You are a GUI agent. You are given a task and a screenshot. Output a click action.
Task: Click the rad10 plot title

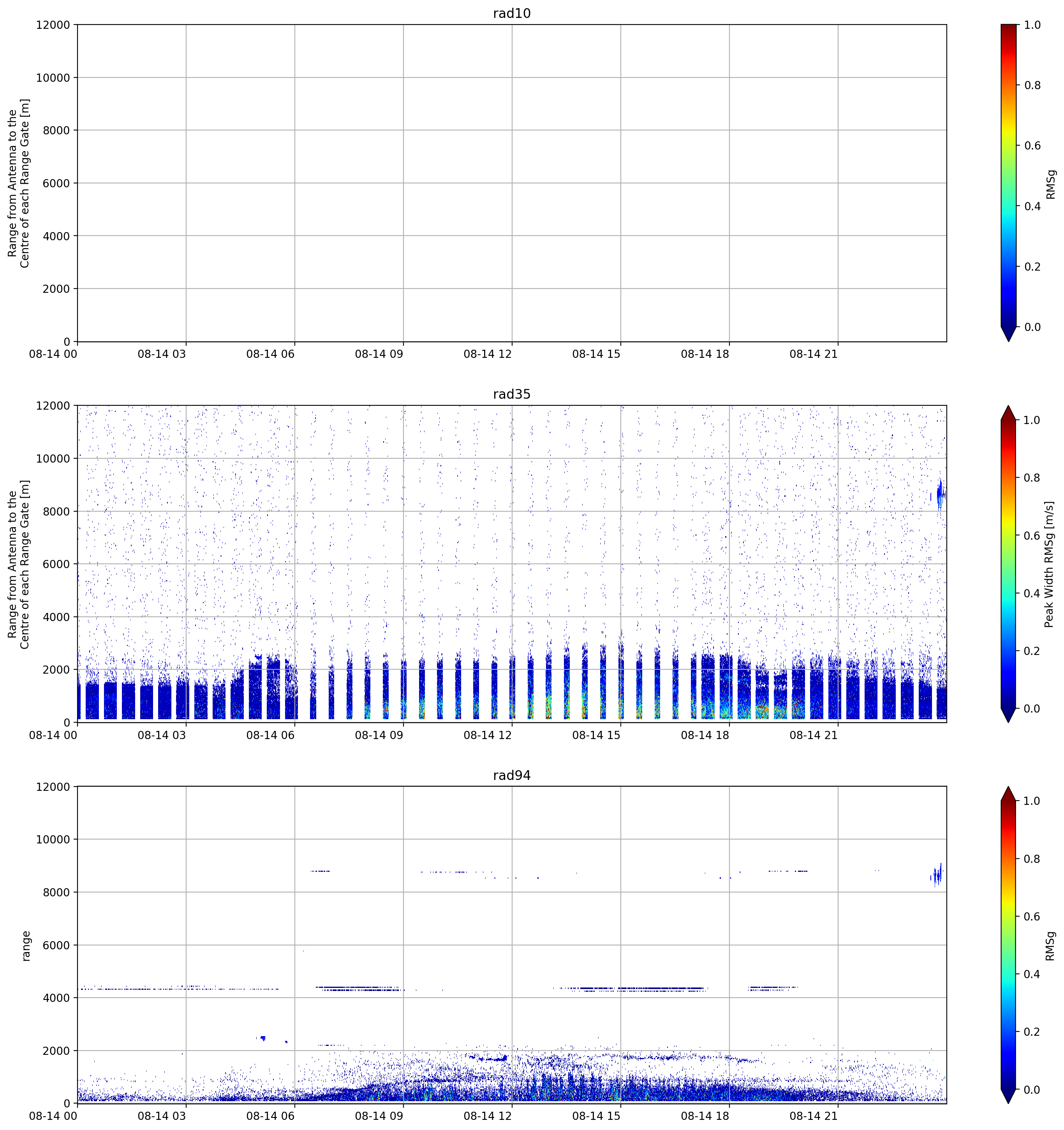pyautogui.click(x=511, y=13)
